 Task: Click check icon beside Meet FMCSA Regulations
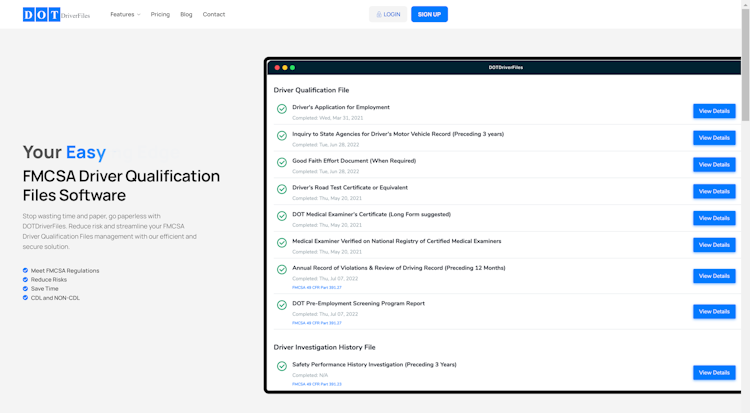[25, 270]
